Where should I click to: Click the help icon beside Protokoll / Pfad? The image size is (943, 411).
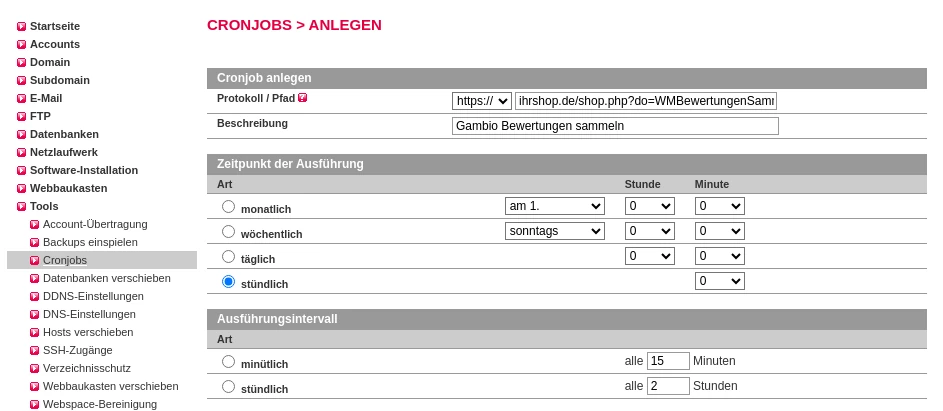pos(303,97)
